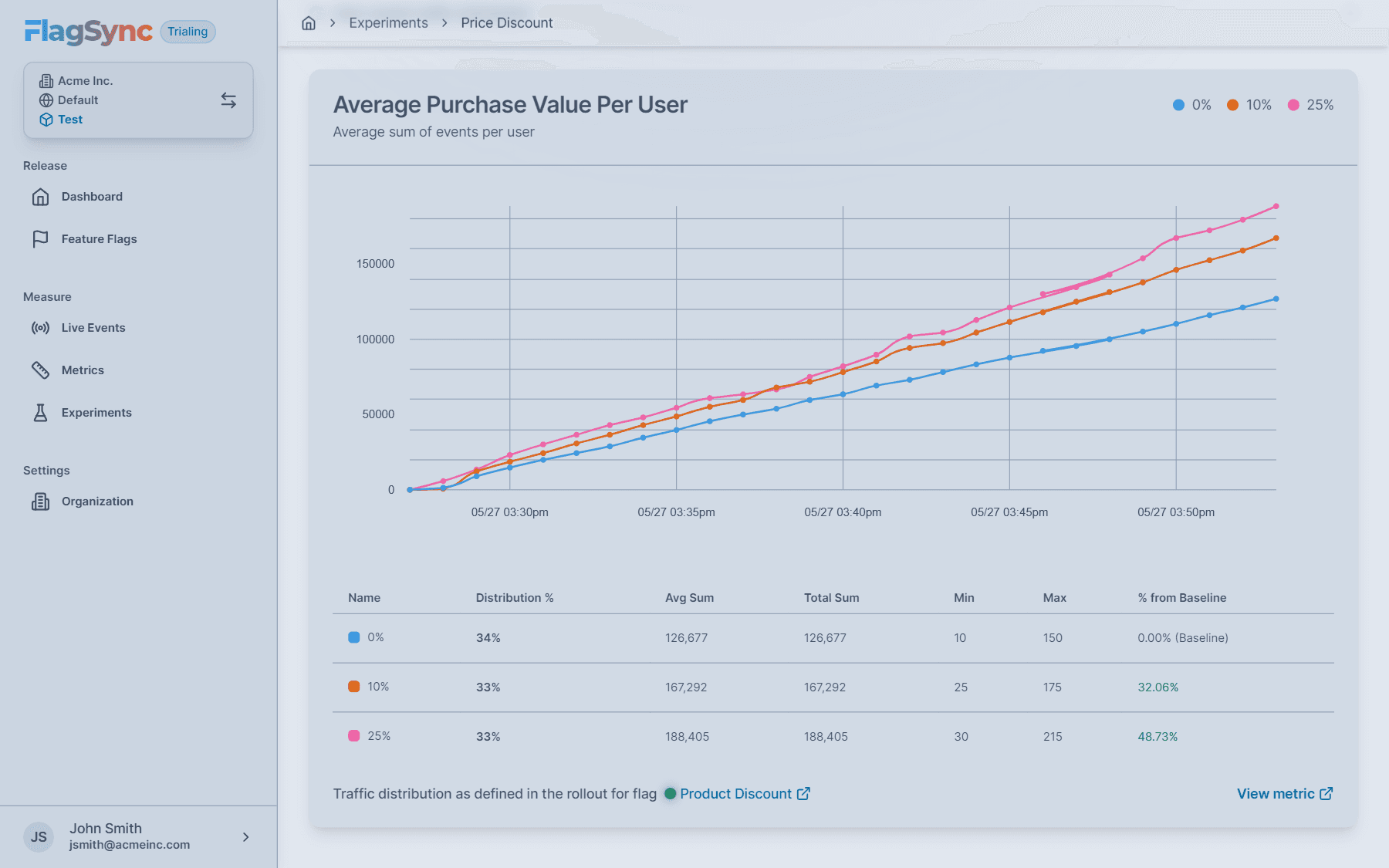
Task: Click the green status dot before Product Discount
Action: [x=671, y=794]
